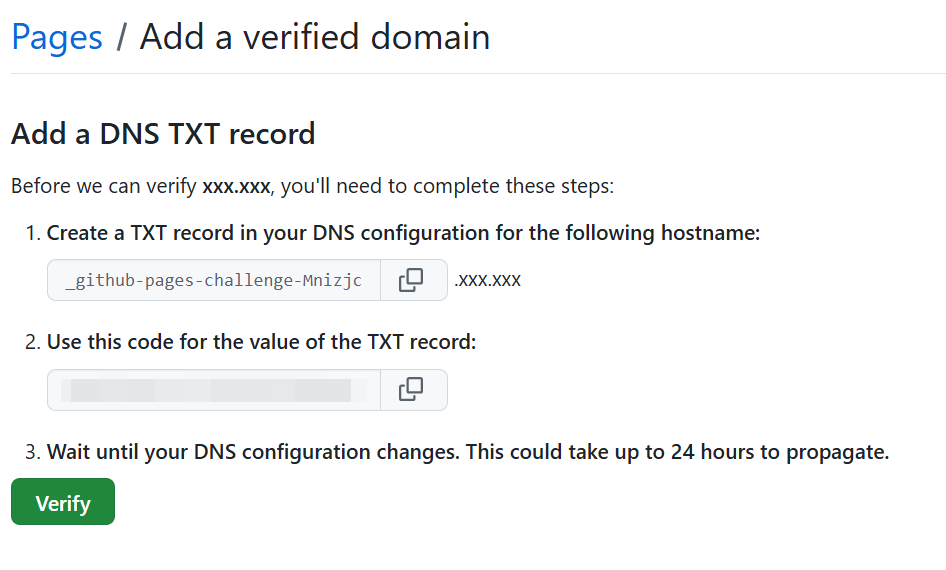Click the 'Add a verified domain' title
The image size is (946, 570).
314,37
